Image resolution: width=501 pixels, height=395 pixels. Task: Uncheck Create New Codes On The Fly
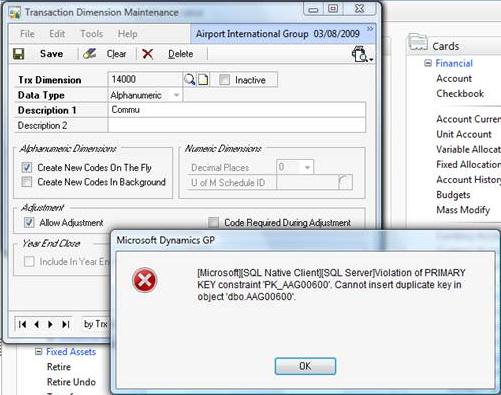coord(27,167)
